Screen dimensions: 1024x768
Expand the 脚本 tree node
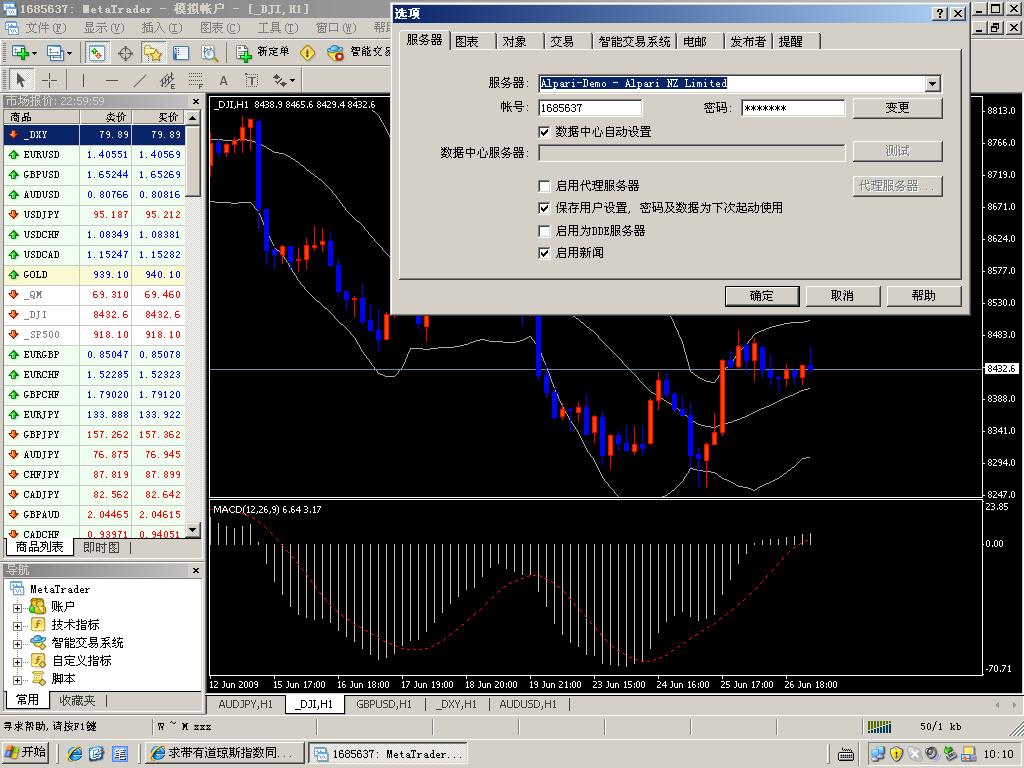[x=18, y=680]
